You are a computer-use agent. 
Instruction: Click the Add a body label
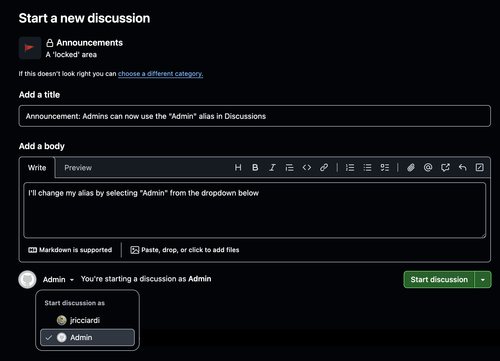coord(42,146)
